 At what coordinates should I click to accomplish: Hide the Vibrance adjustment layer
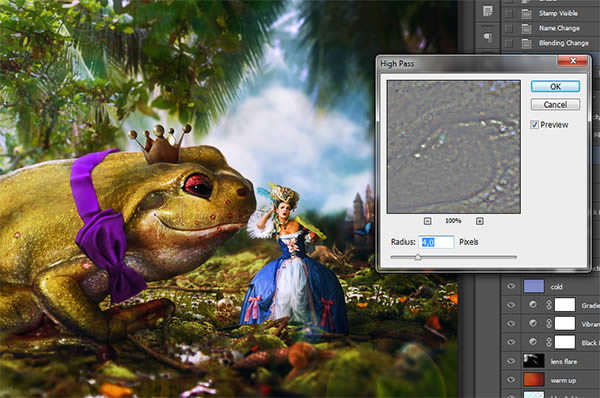coord(511,323)
